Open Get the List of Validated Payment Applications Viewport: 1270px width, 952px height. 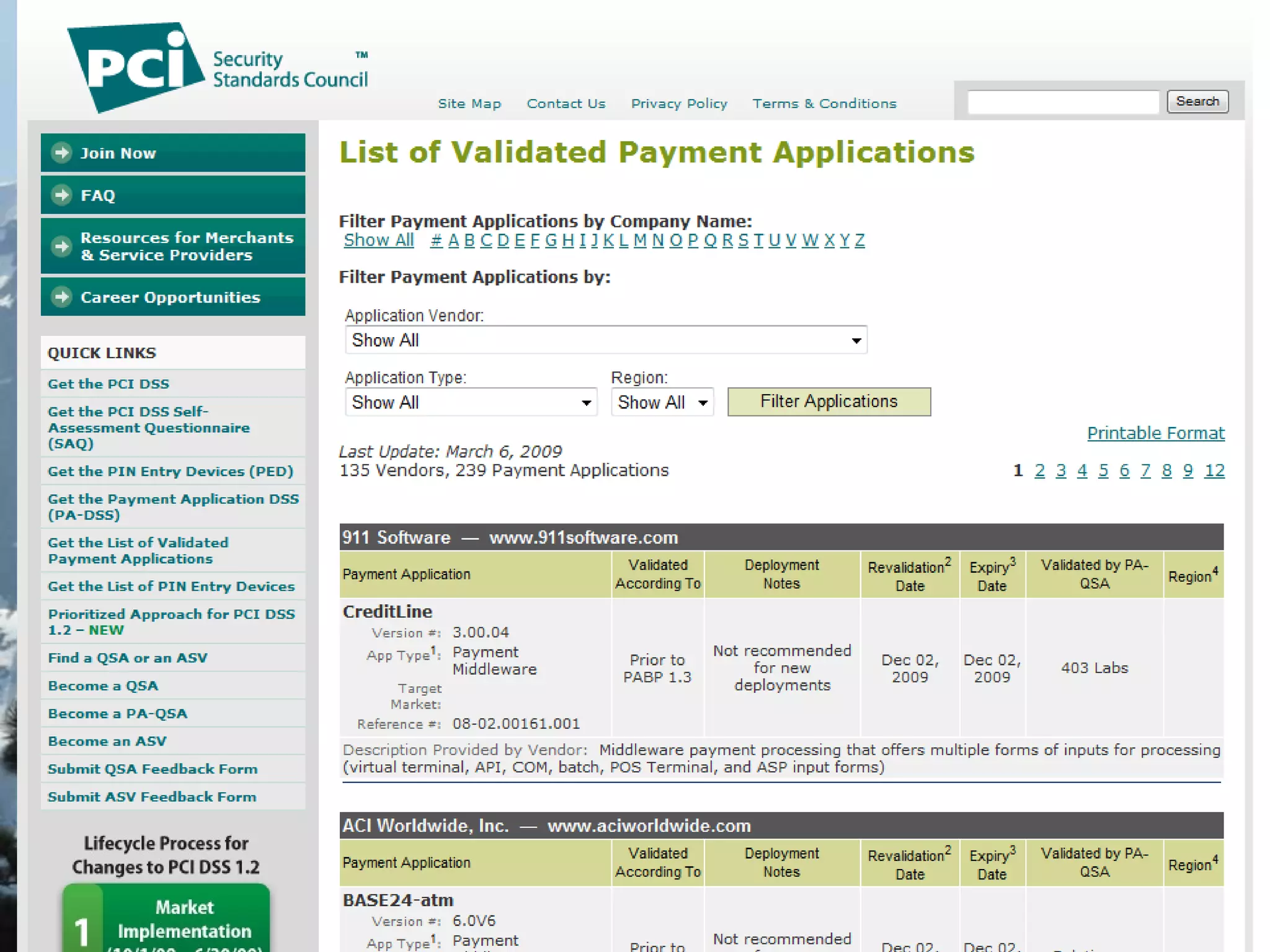[138, 550]
